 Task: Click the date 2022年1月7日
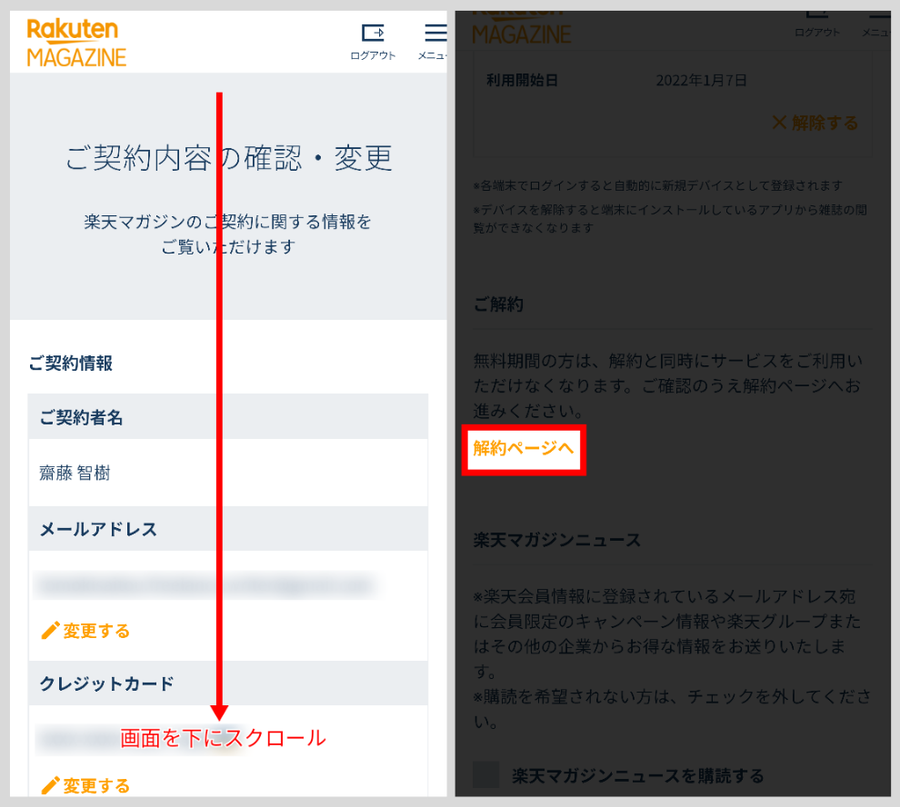coord(701,80)
